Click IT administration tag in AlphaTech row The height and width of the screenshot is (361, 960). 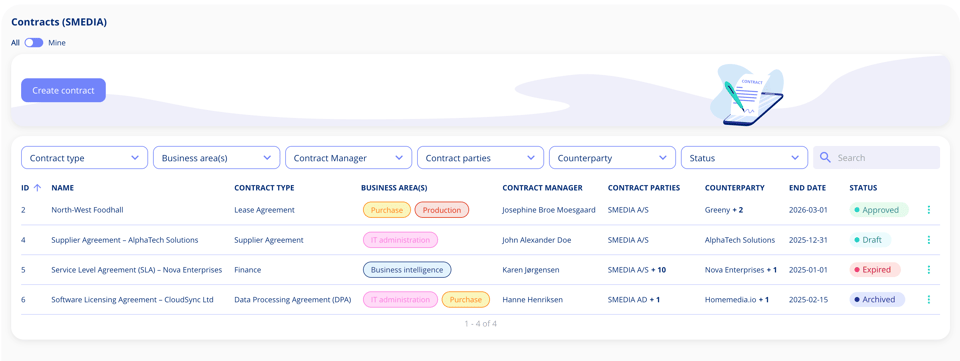pos(400,240)
